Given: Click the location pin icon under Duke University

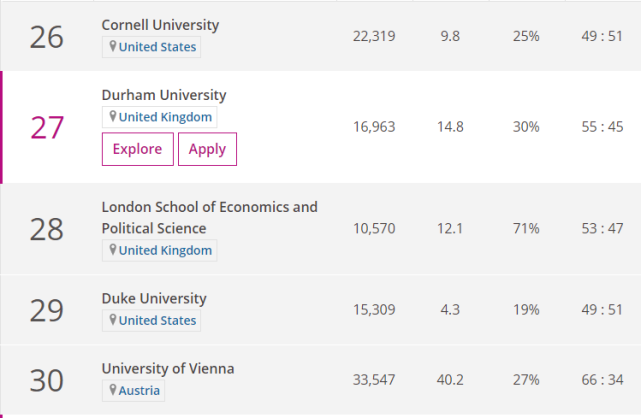Looking at the screenshot, I should coord(113,321).
